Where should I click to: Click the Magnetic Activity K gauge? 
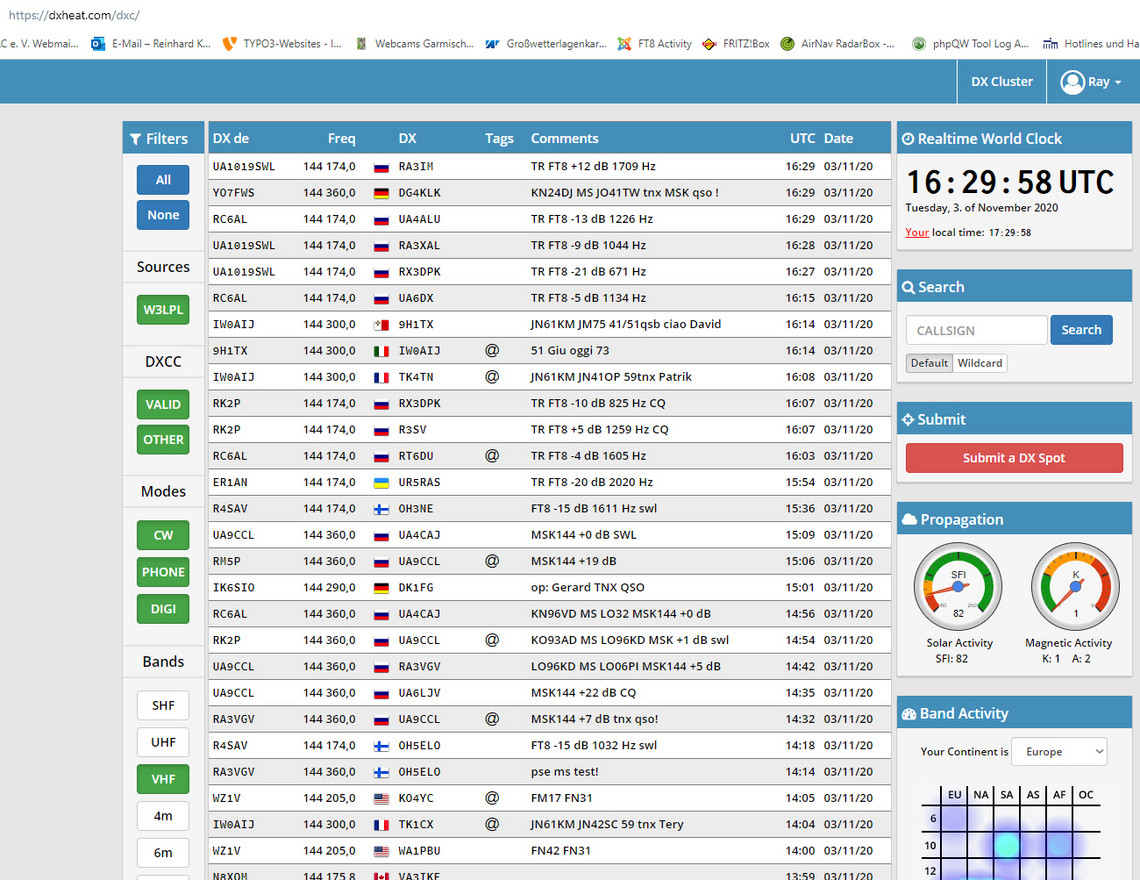[1075, 586]
